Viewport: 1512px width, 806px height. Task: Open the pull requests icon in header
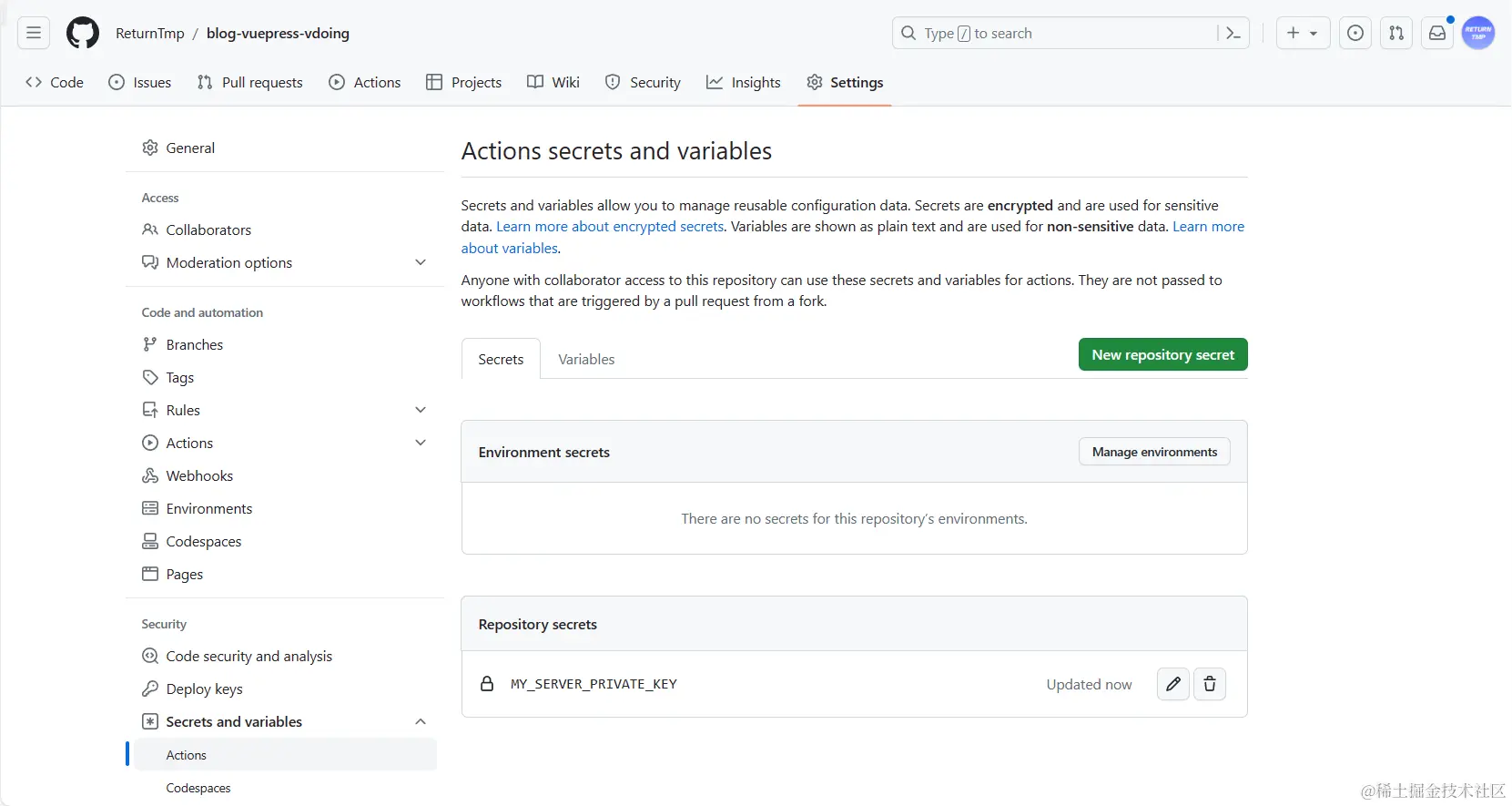[1396, 34]
